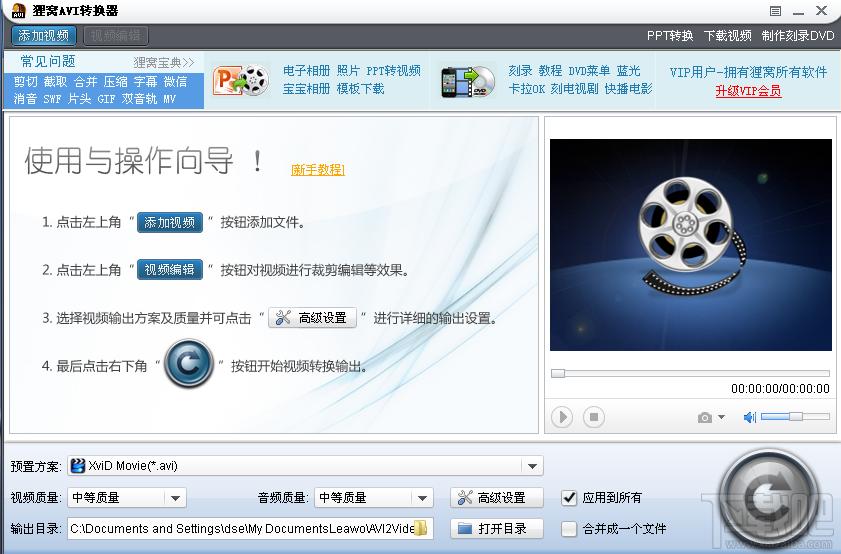Image resolution: width=841 pixels, height=554 pixels.
Task: Play the preview video
Action: pos(562,417)
